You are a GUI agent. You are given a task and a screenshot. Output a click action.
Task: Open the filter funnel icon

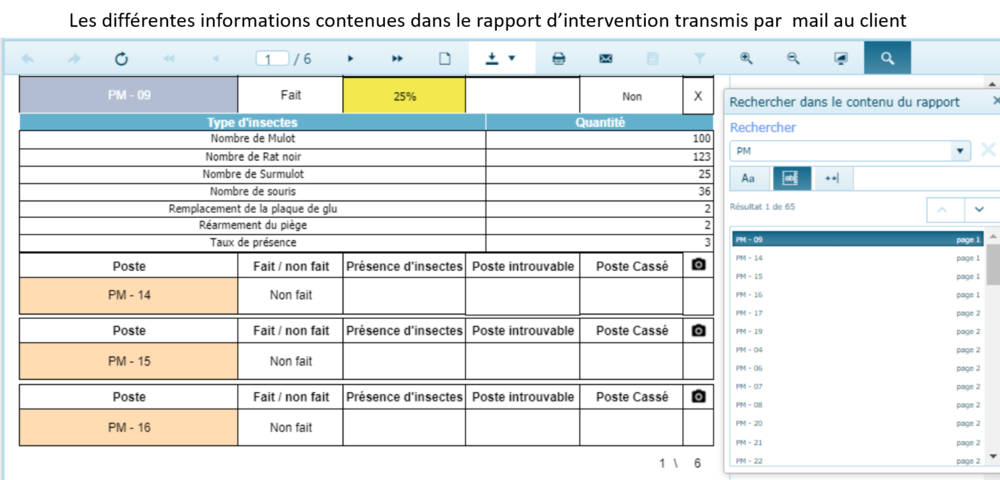(700, 59)
